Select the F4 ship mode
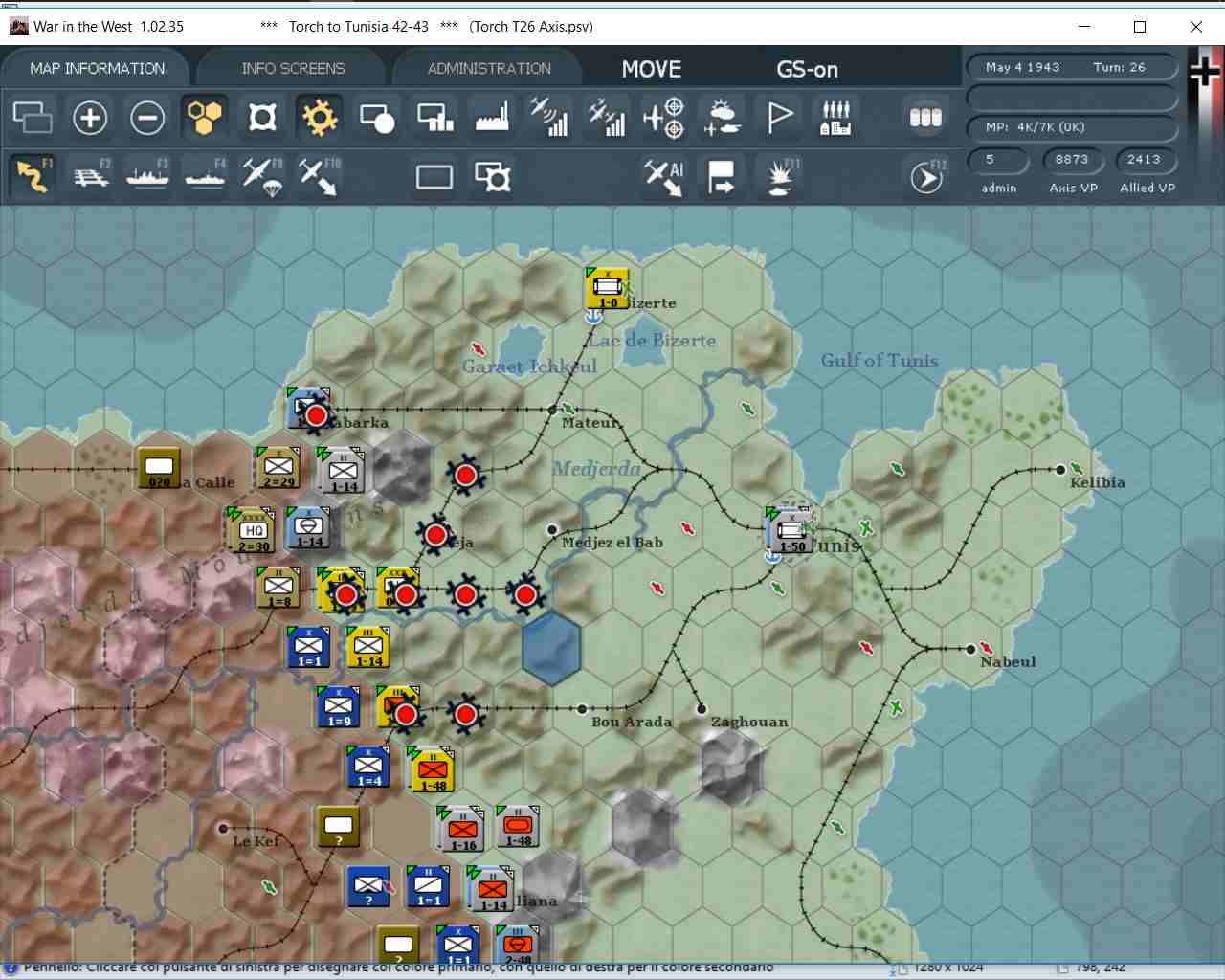The height and width of the screenshot is (980, 1225). click(x=206, y=175)
